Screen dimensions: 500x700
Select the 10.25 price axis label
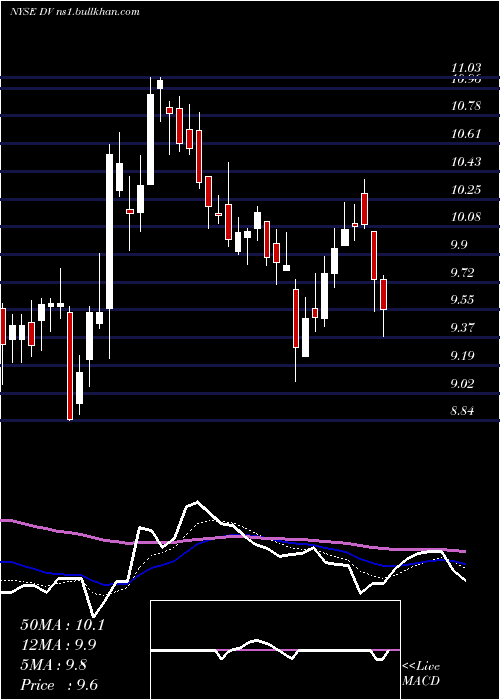coord(466,190)
